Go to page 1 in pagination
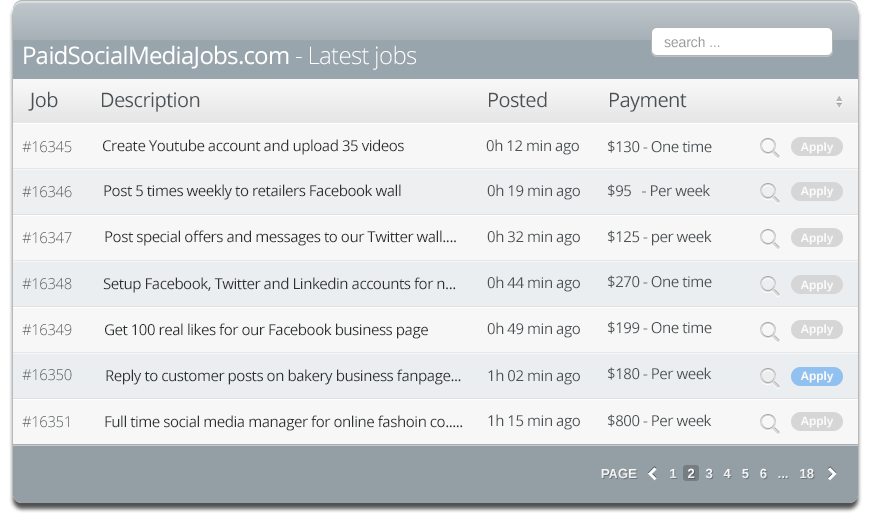 coord(672,474)
